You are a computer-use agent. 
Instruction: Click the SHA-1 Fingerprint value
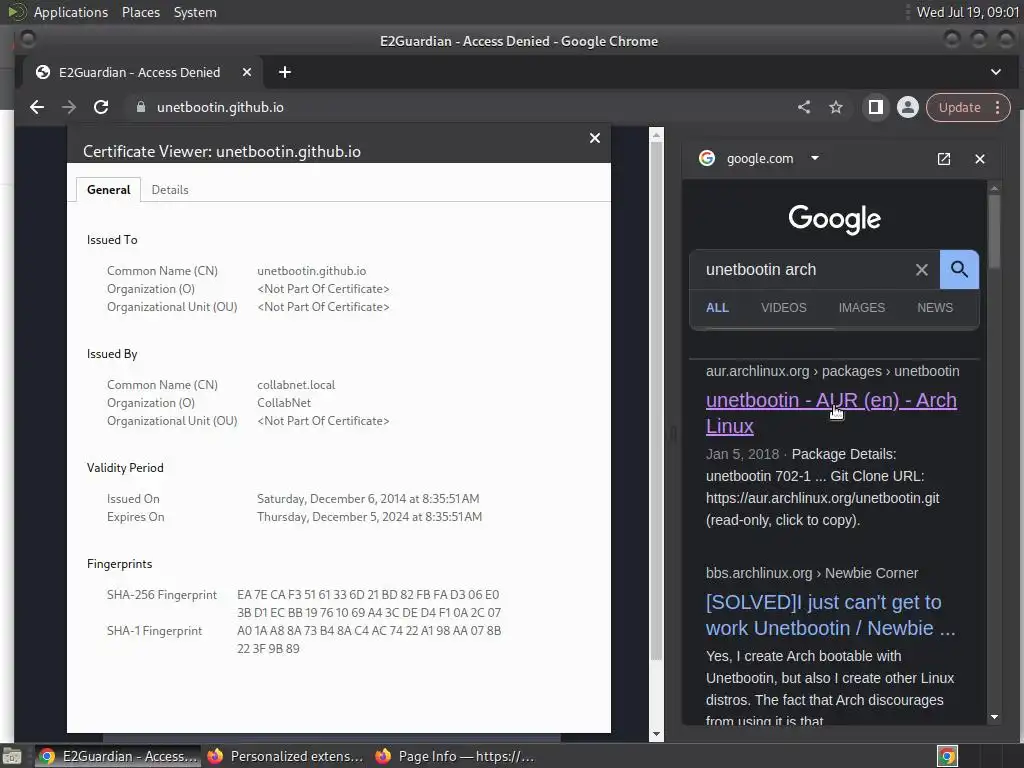pyautogui.click(x=369, y=639)
